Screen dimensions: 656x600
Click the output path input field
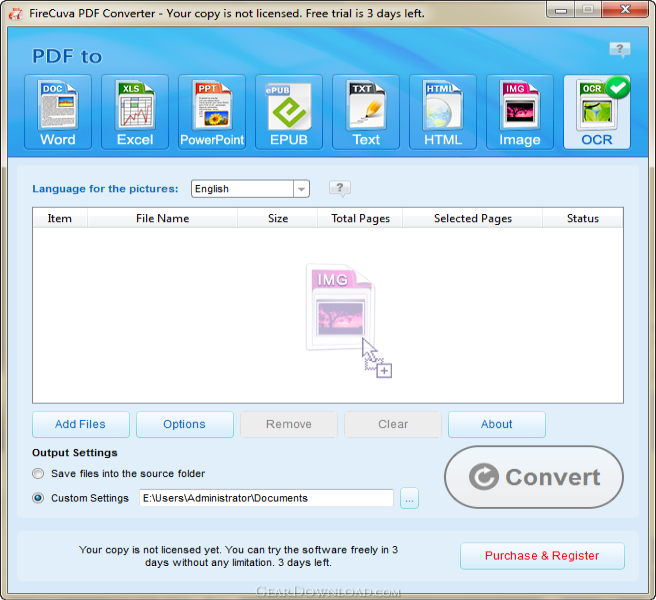click(266, 498)
